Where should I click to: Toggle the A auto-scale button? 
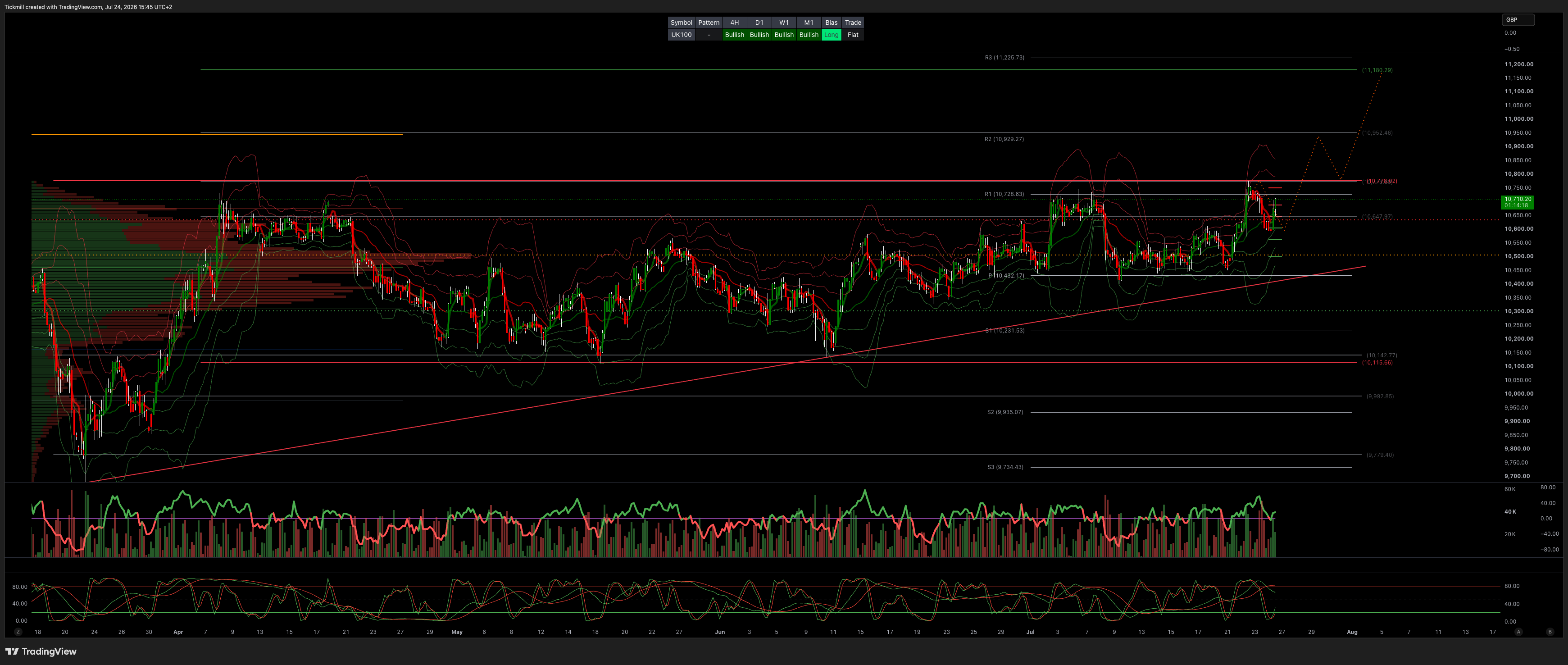[1519, 632]
